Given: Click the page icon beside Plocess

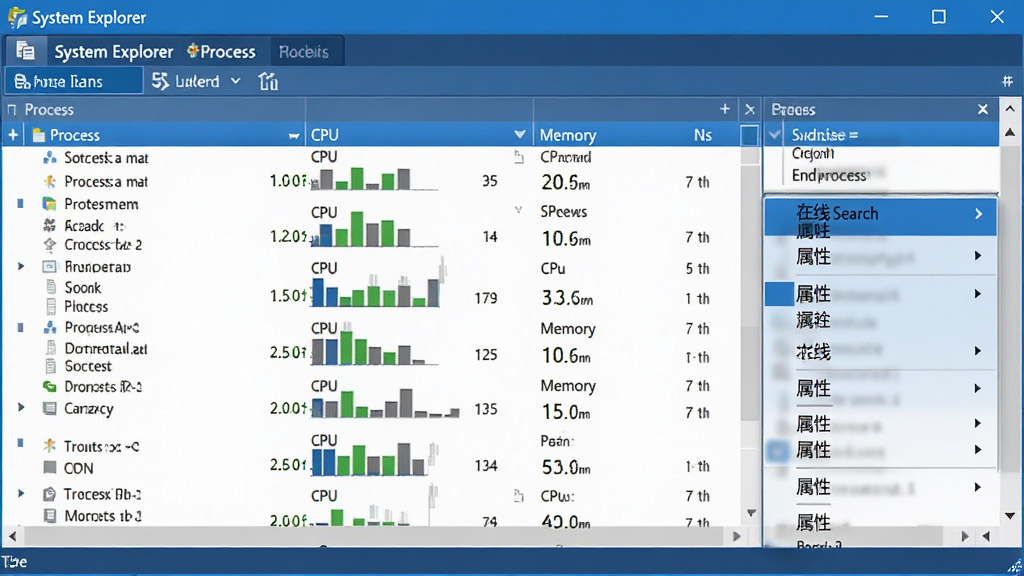Looking at the screenshot, I should 51,306.
